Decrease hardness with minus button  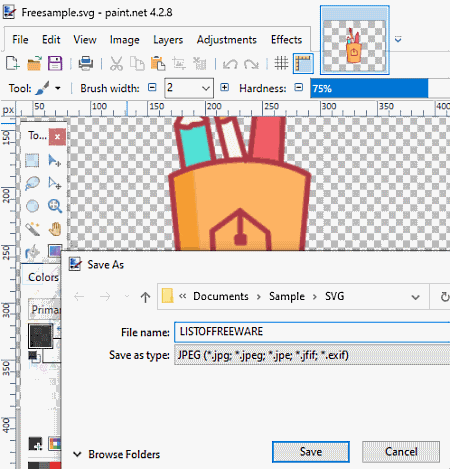(299, 87)
